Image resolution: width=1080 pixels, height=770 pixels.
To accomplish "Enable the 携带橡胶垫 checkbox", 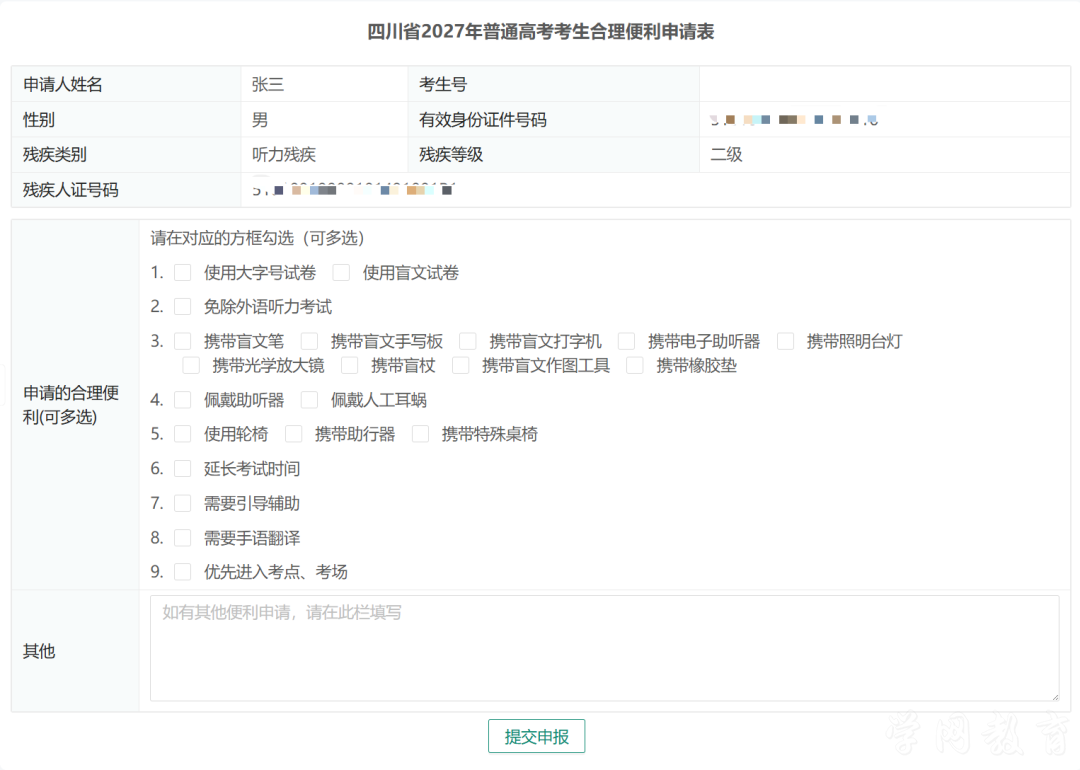I will (x=634, y=365).
